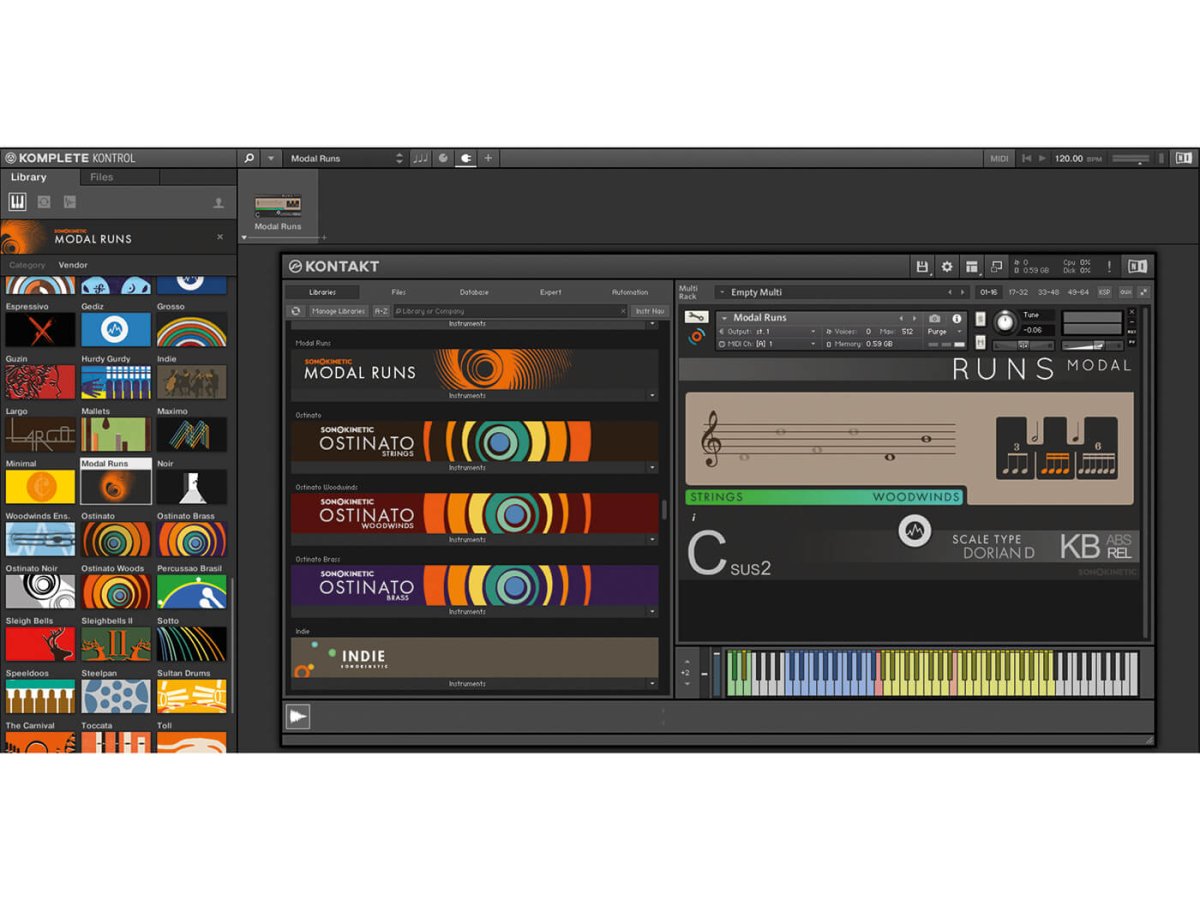The width and height of the screenshot is (1200, 900).
Task: Switch to the Library tab
Action: (28, 177)
